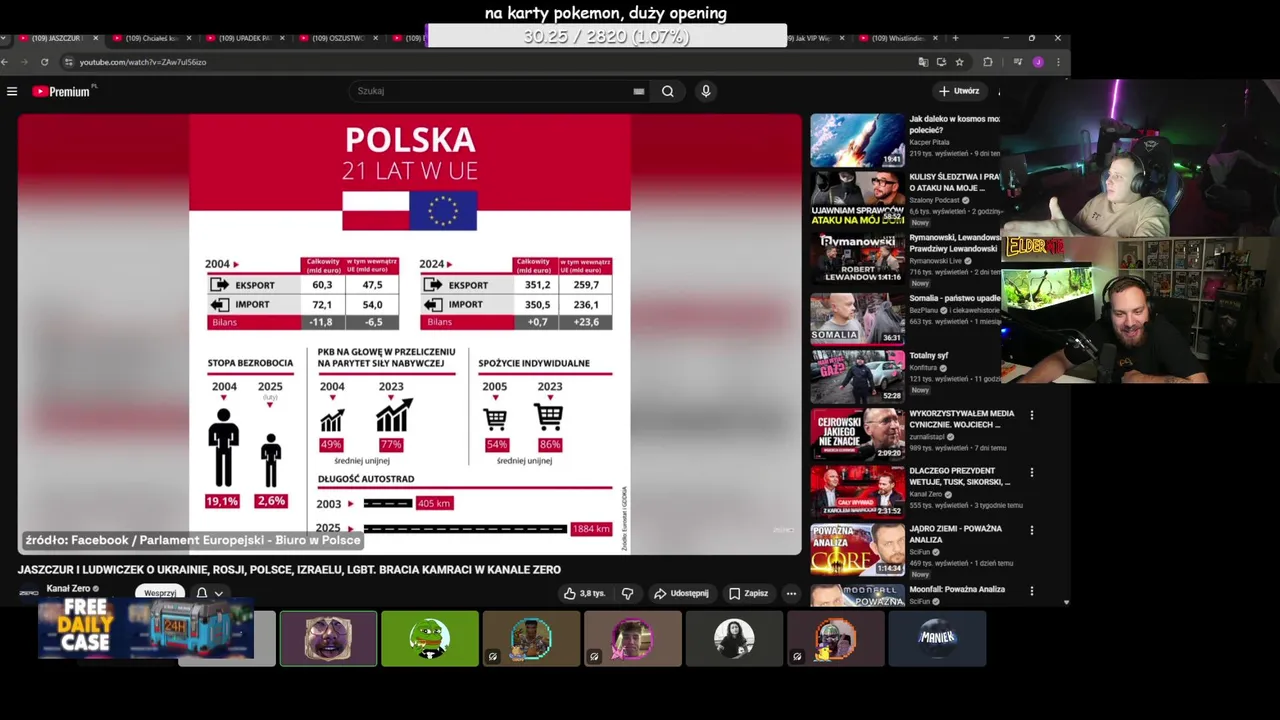Click the search magnifier button

(667, 91)
